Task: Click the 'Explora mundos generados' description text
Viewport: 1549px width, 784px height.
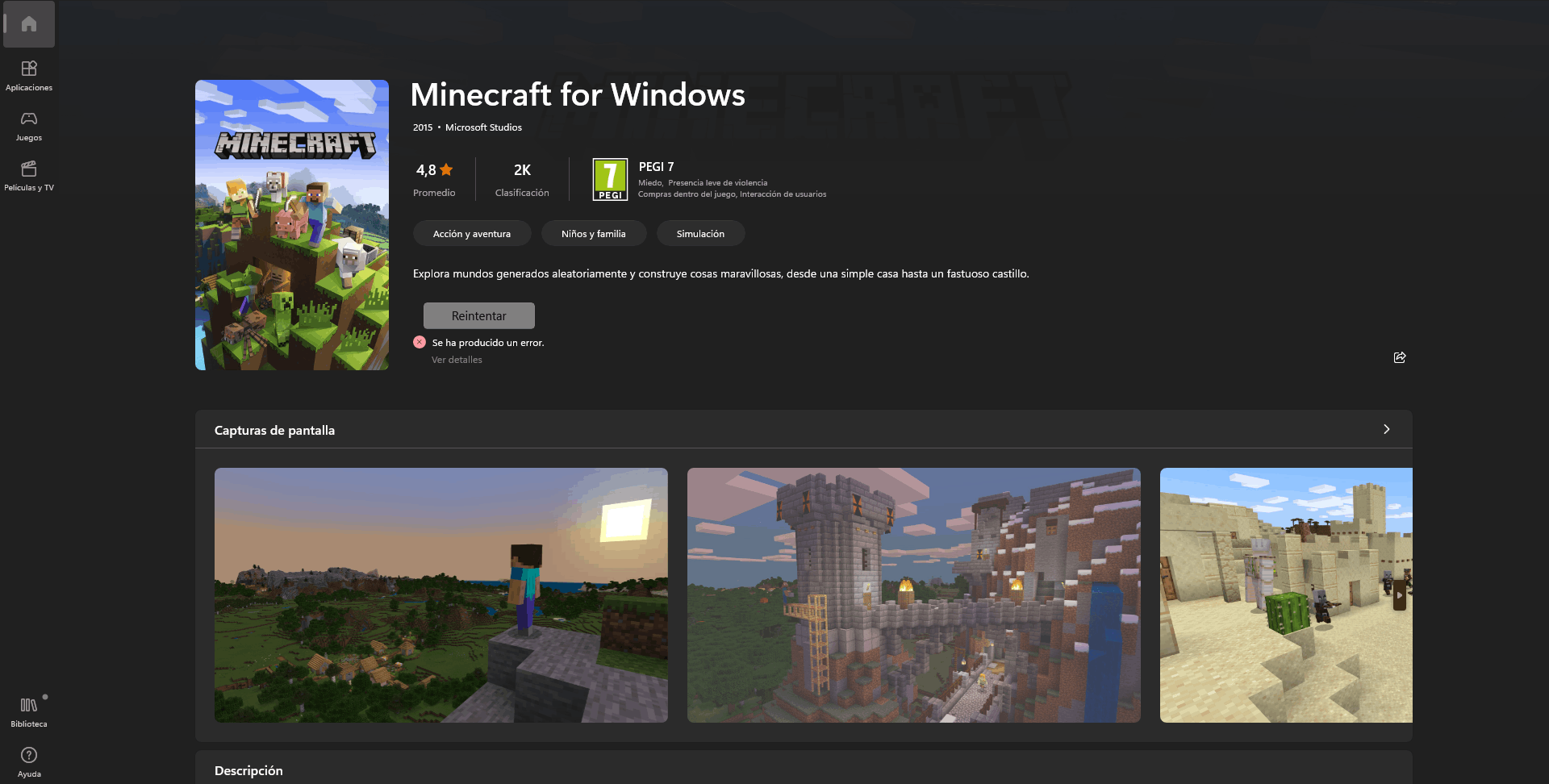Action: (x=721, y=274)
